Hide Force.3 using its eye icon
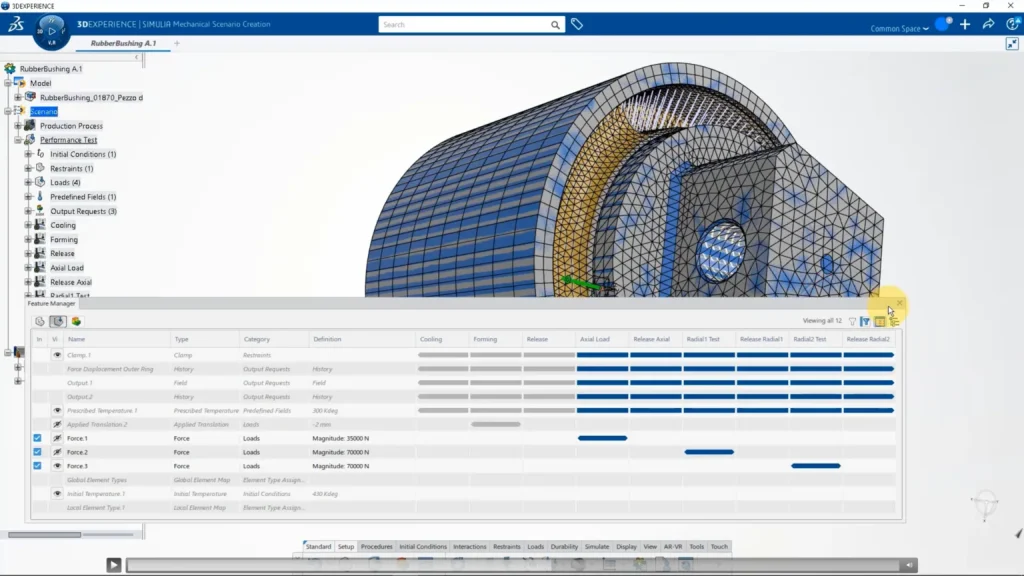This screenshot has width=1024, height=576. point(57,466)
